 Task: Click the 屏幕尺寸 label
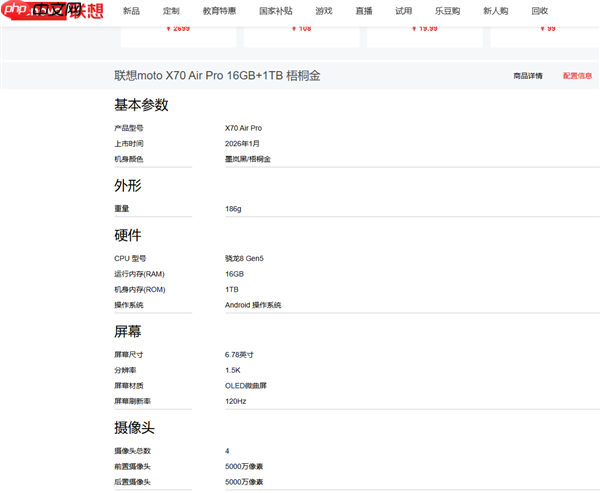[x=129, y=355]
